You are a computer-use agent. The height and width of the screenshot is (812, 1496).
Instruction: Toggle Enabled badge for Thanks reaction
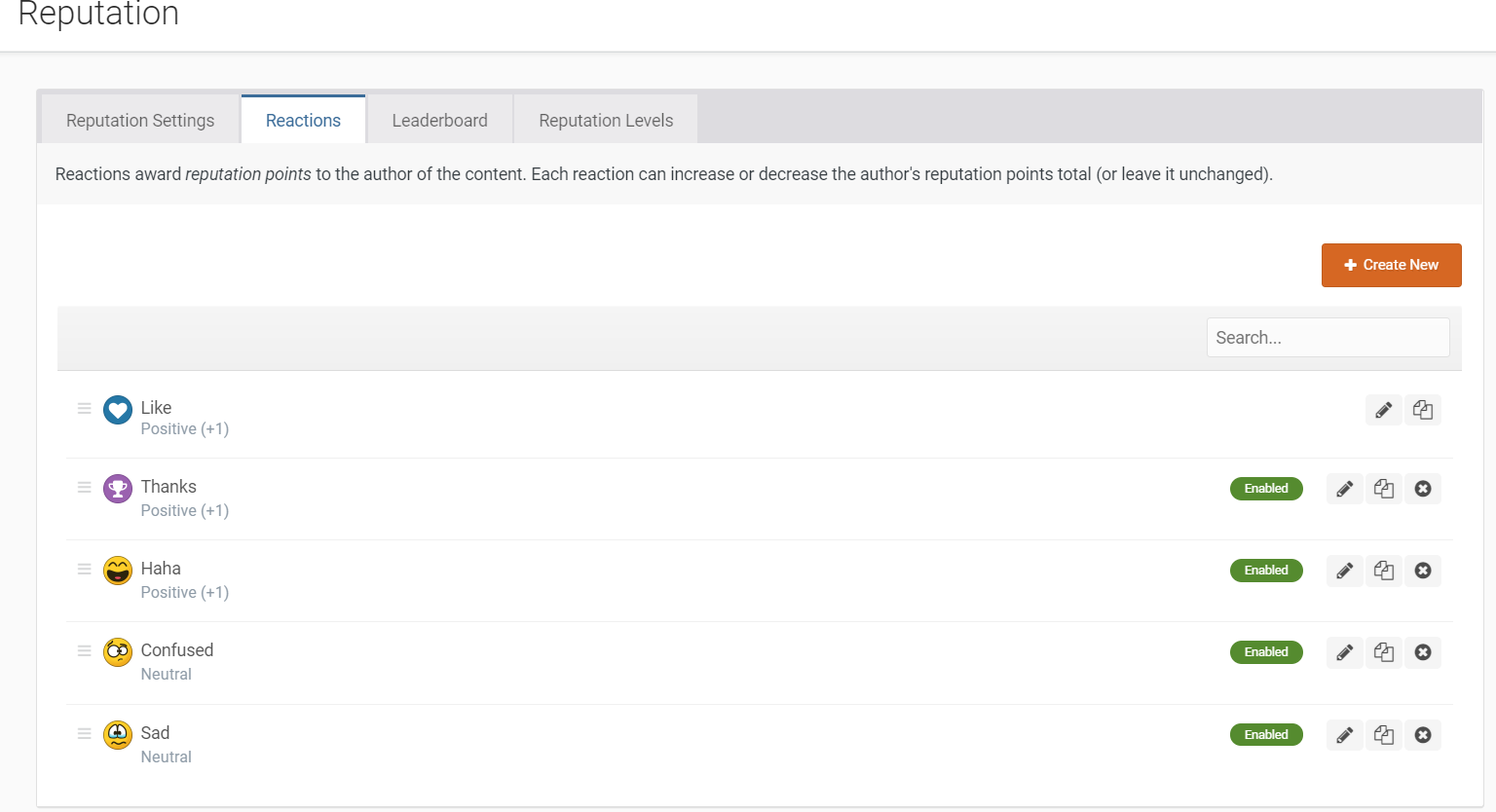click(1265, 489)
